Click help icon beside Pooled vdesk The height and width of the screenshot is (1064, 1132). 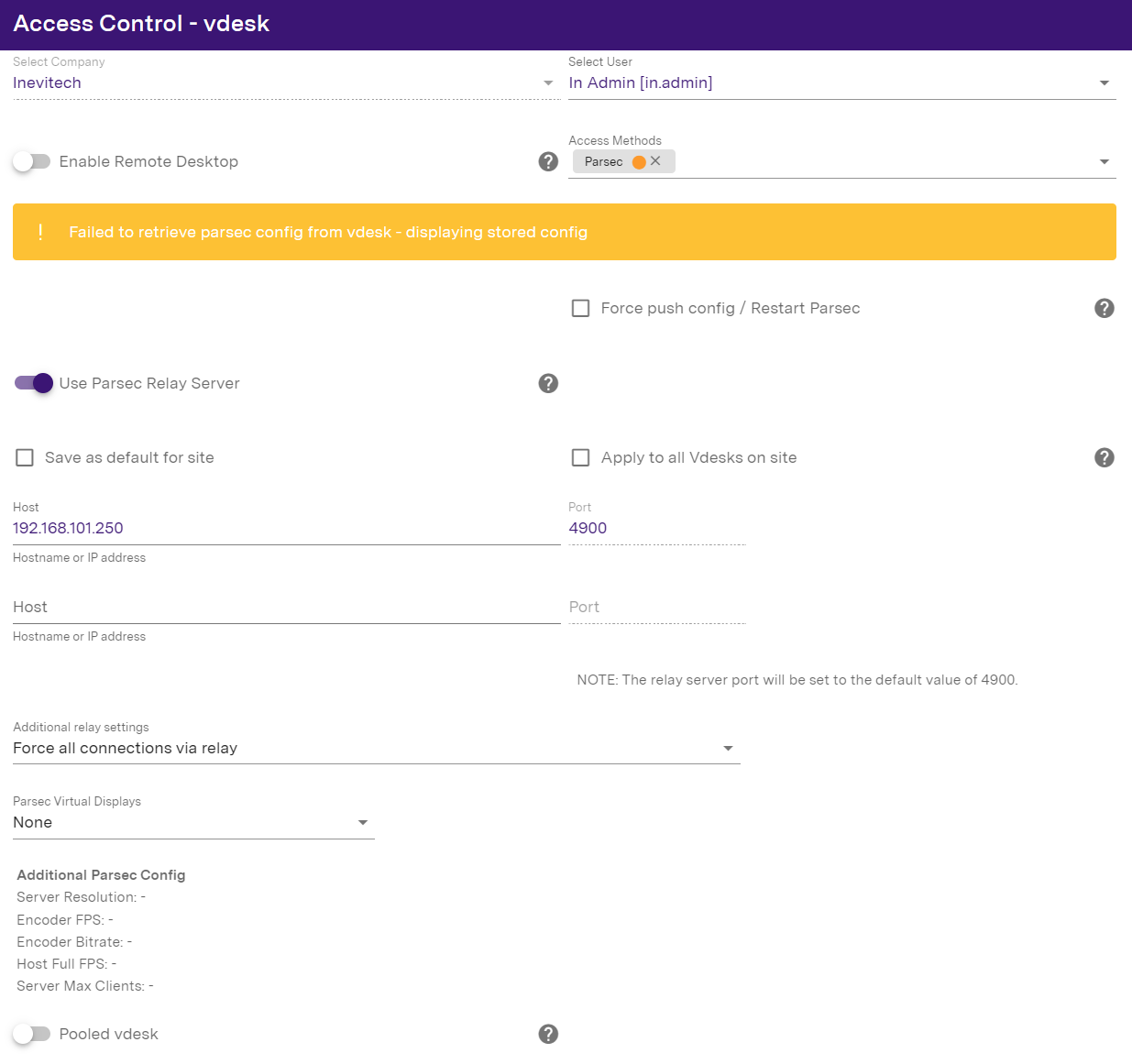548,1034
